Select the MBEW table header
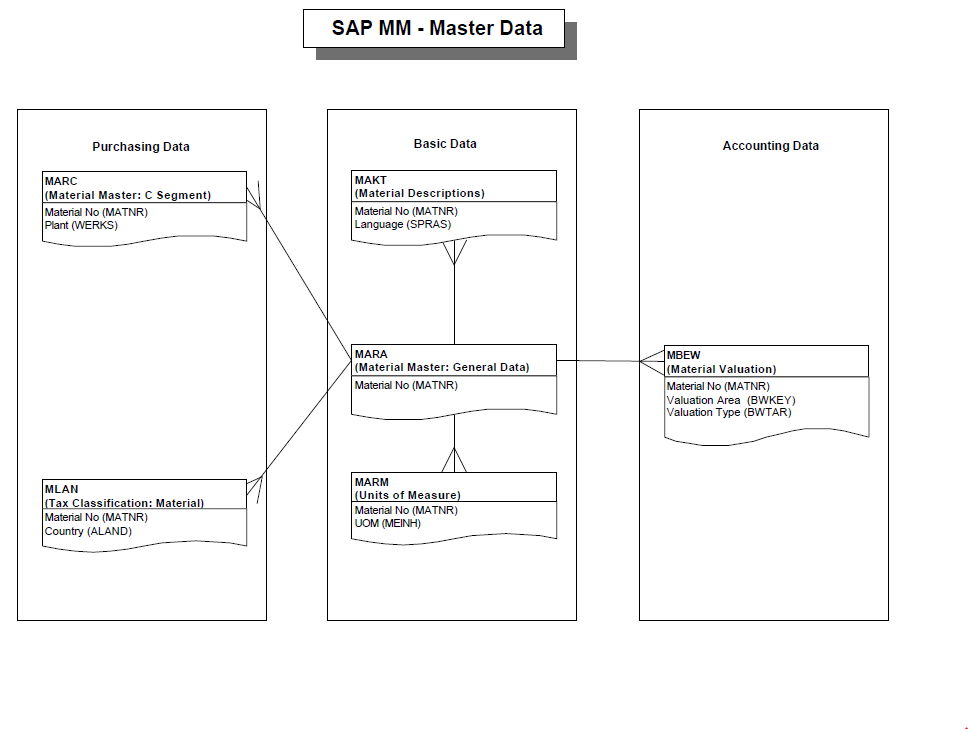Viewport: 968px width, 729px height. (766, 361)
